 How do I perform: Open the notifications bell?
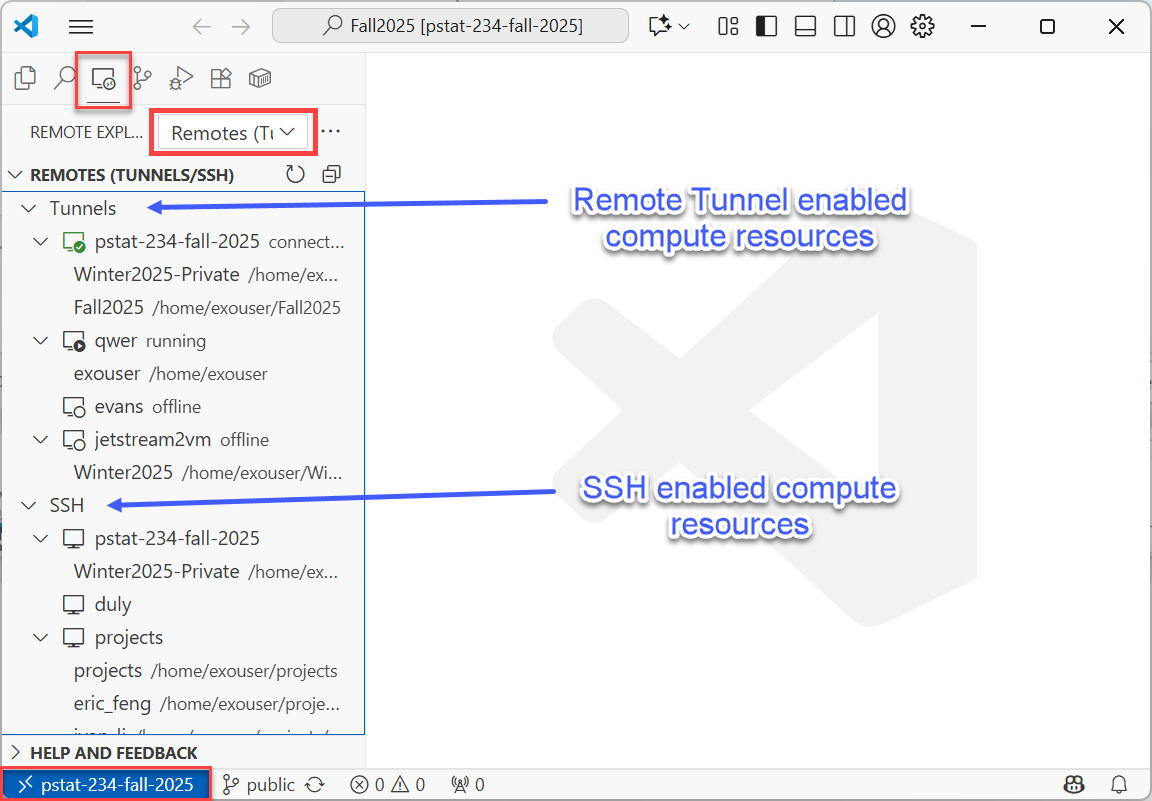(1119, 784)
